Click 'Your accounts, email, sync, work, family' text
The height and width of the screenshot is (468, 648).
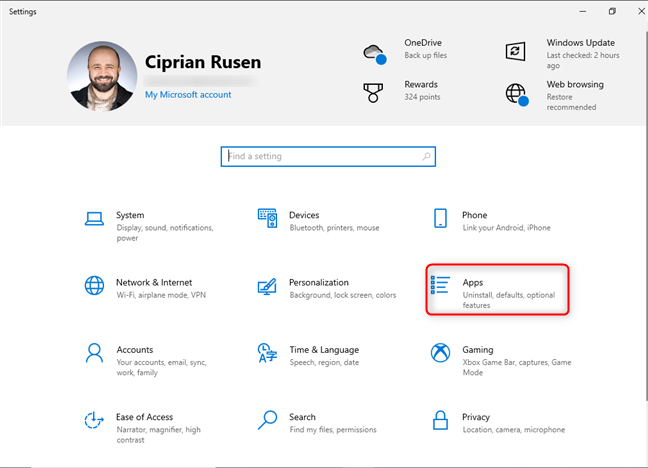161,368
